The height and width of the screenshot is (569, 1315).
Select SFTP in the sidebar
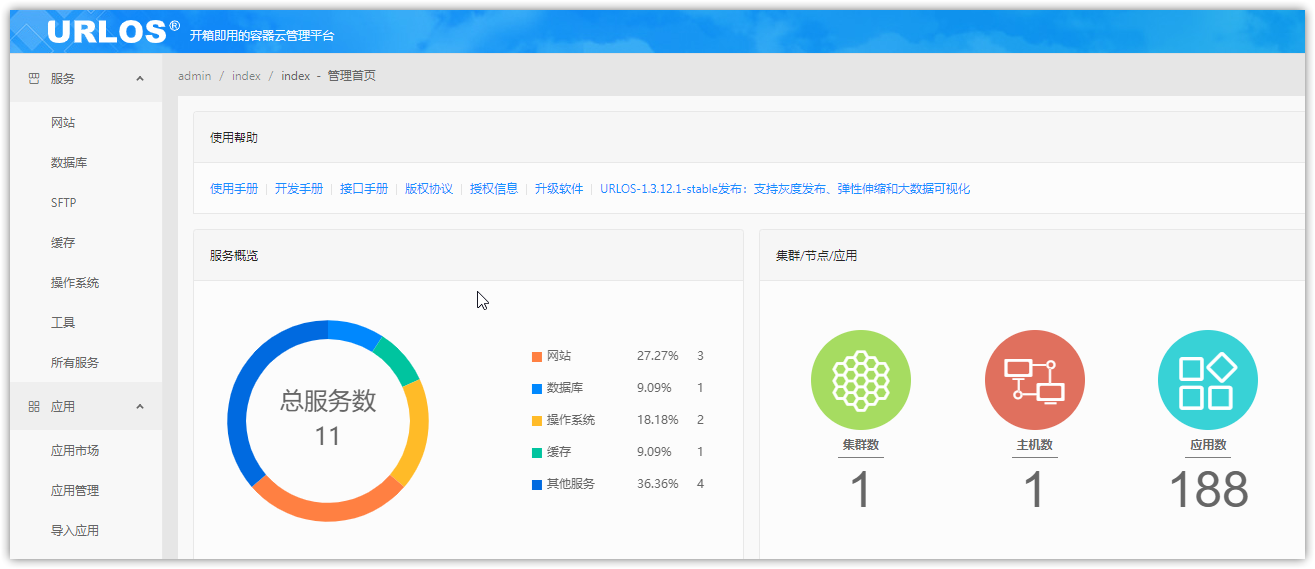pos(64,203)
